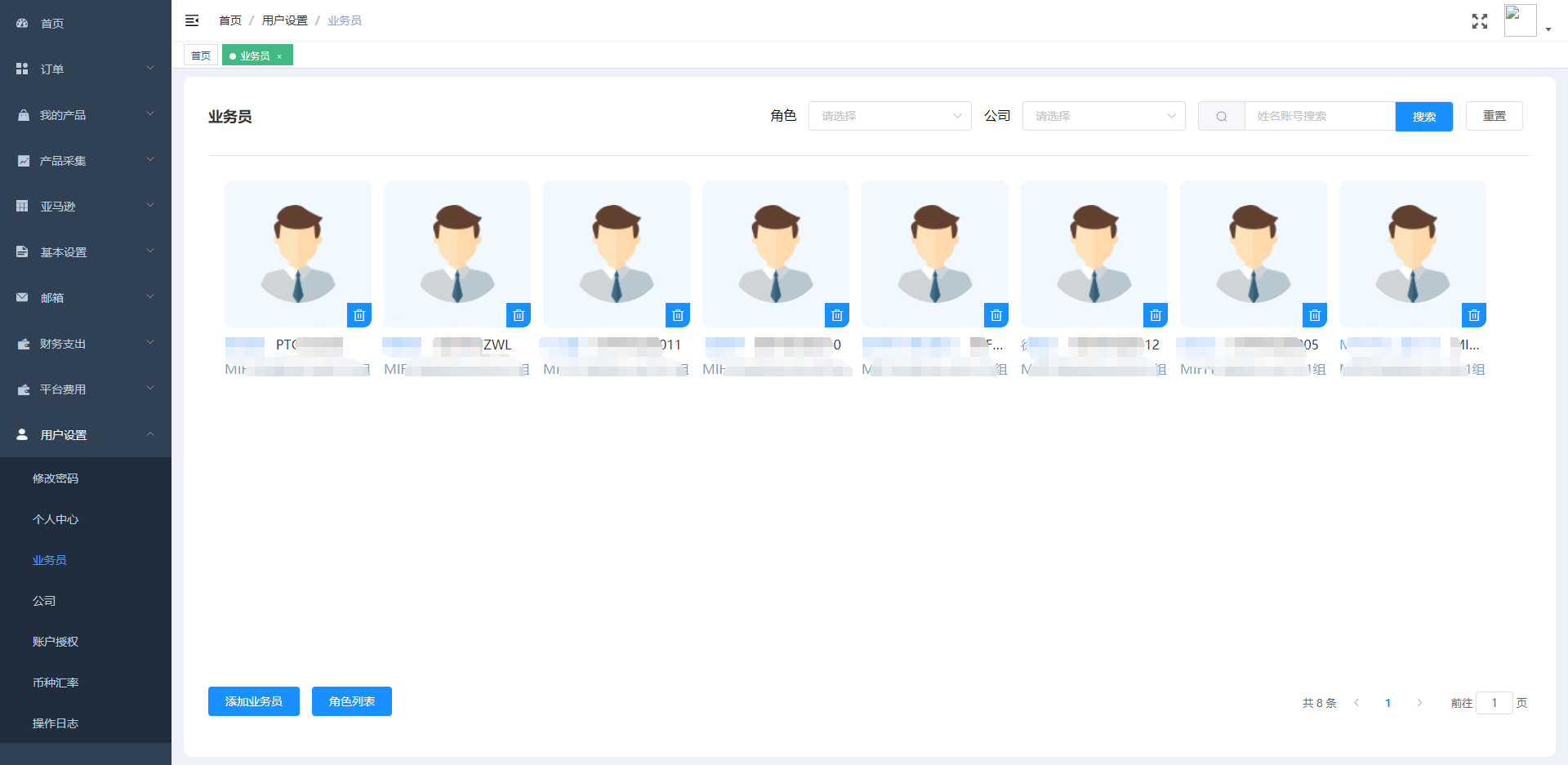Click the search magnifier icon
The width and height of the screenshot is (1568, 765).
click(1221, 117)
